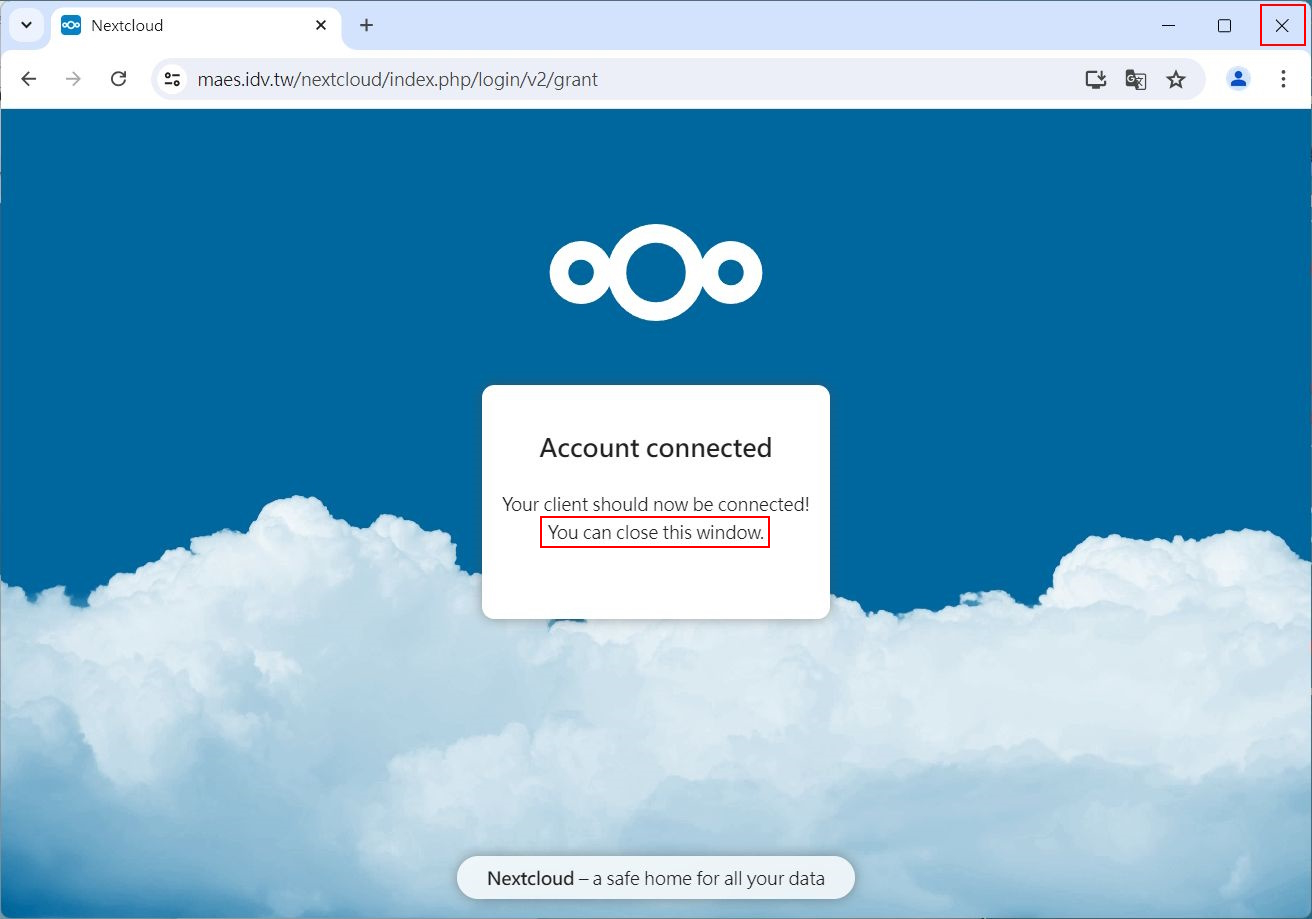Image resolution: width=1312 pixels, height=919 pixels.
Task: Close the browser window
Action: (1281, 26)
